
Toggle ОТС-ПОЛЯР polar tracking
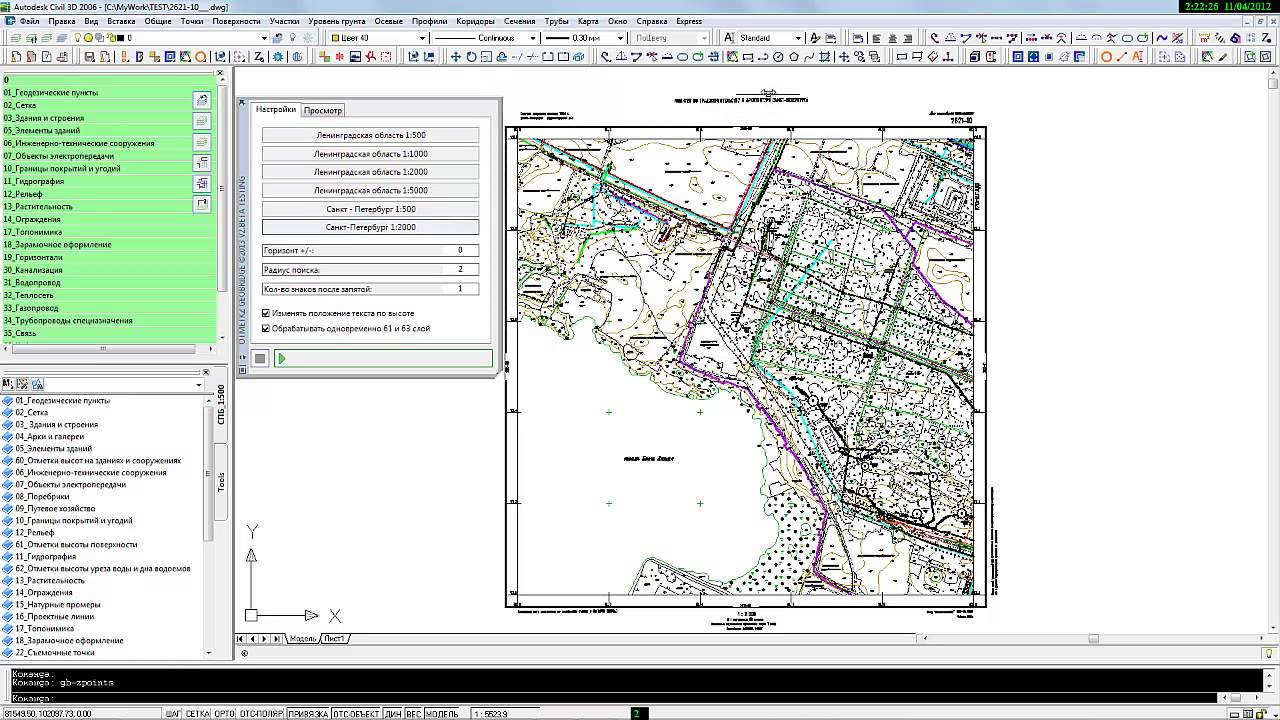pyautogui.click(x=261, y=714)
